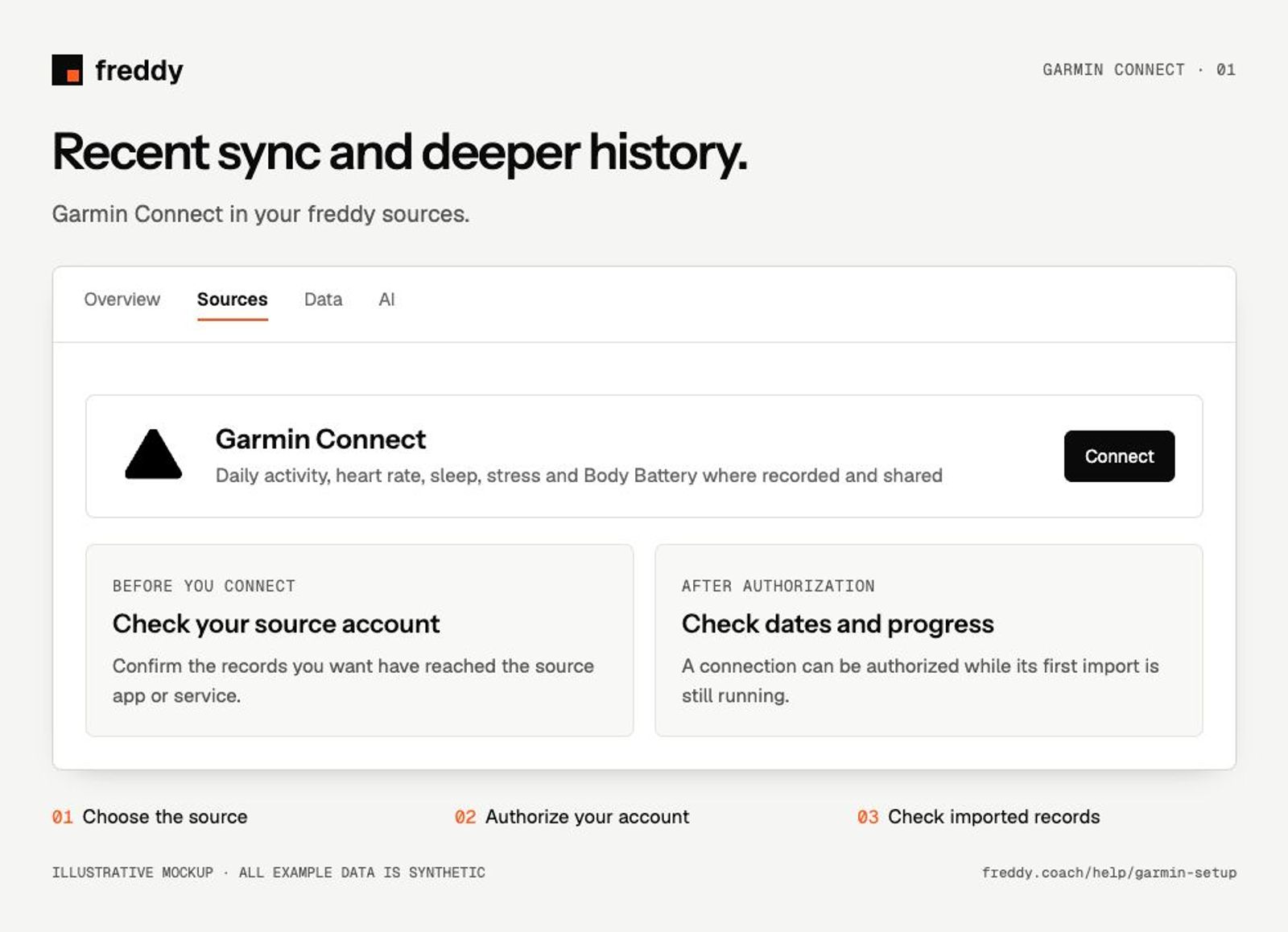Click the freddy wordmark text
Viewport: 1288px width, 932px height.
tap(139, 71)
